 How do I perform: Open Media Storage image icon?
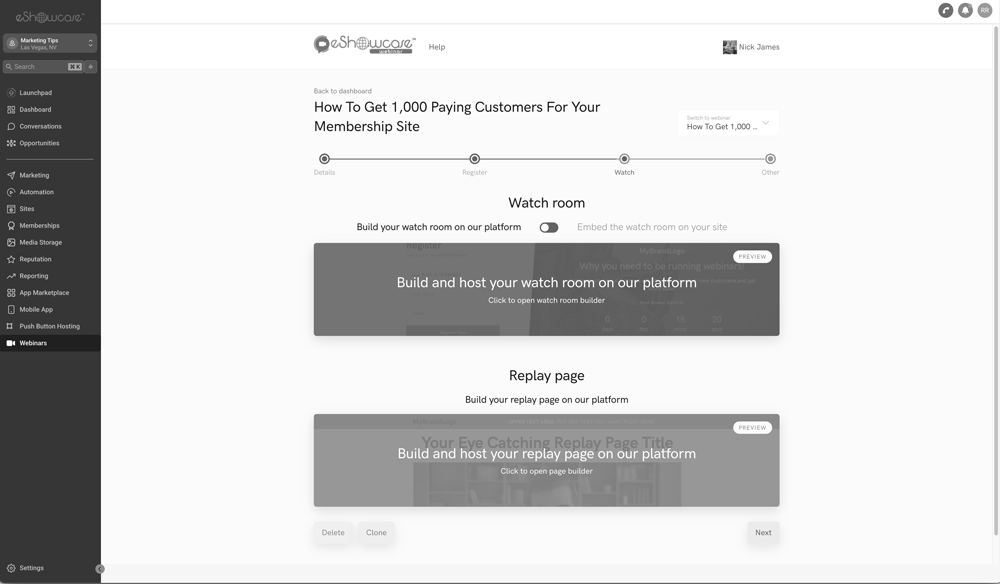click(x=11, y=242)
